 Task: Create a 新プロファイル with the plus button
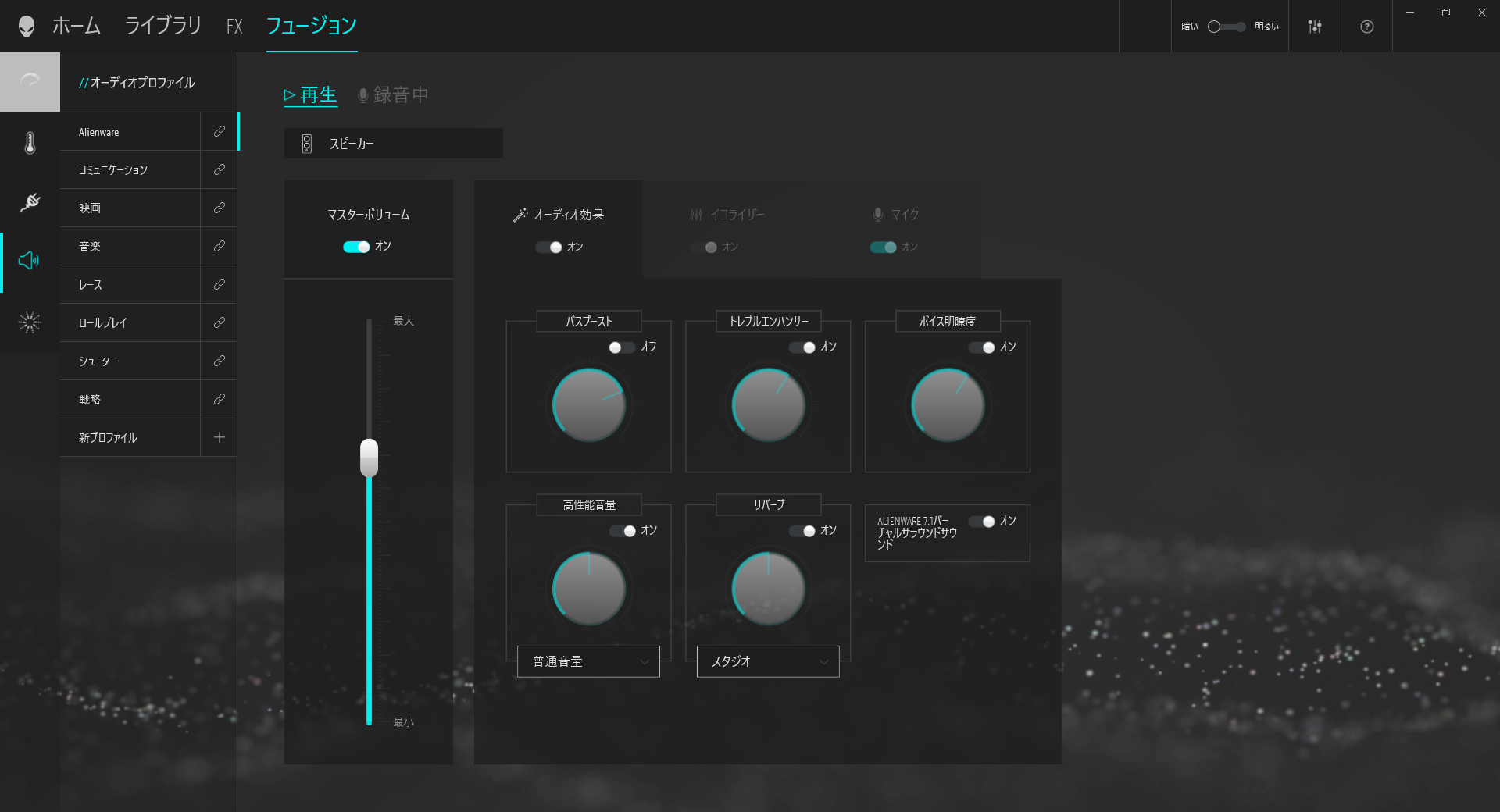point(219,437)
